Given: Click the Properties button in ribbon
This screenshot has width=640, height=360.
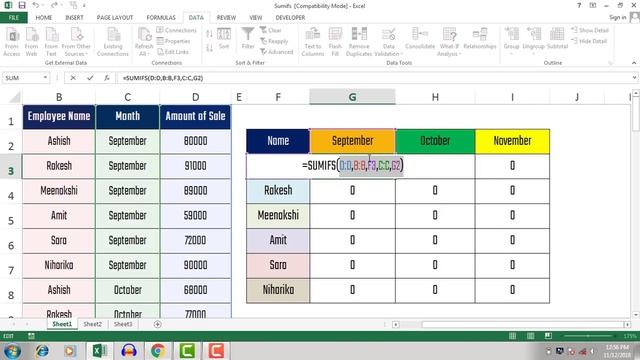Looking at the screenshot, I should pyautogui.click(x=173, y=41).
